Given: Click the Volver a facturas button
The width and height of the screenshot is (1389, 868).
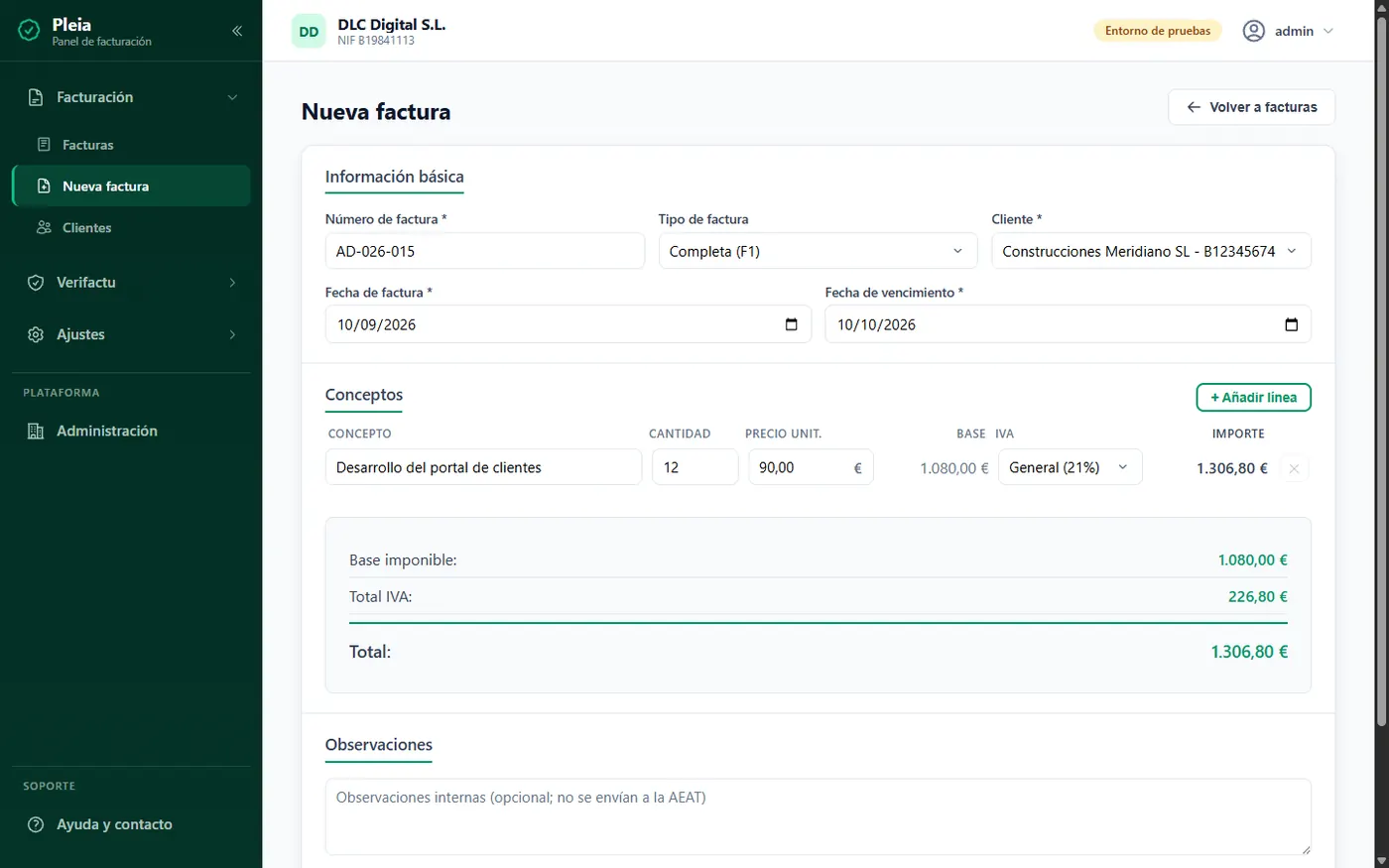Looking at the screenshot, I should pos(1251,107).
